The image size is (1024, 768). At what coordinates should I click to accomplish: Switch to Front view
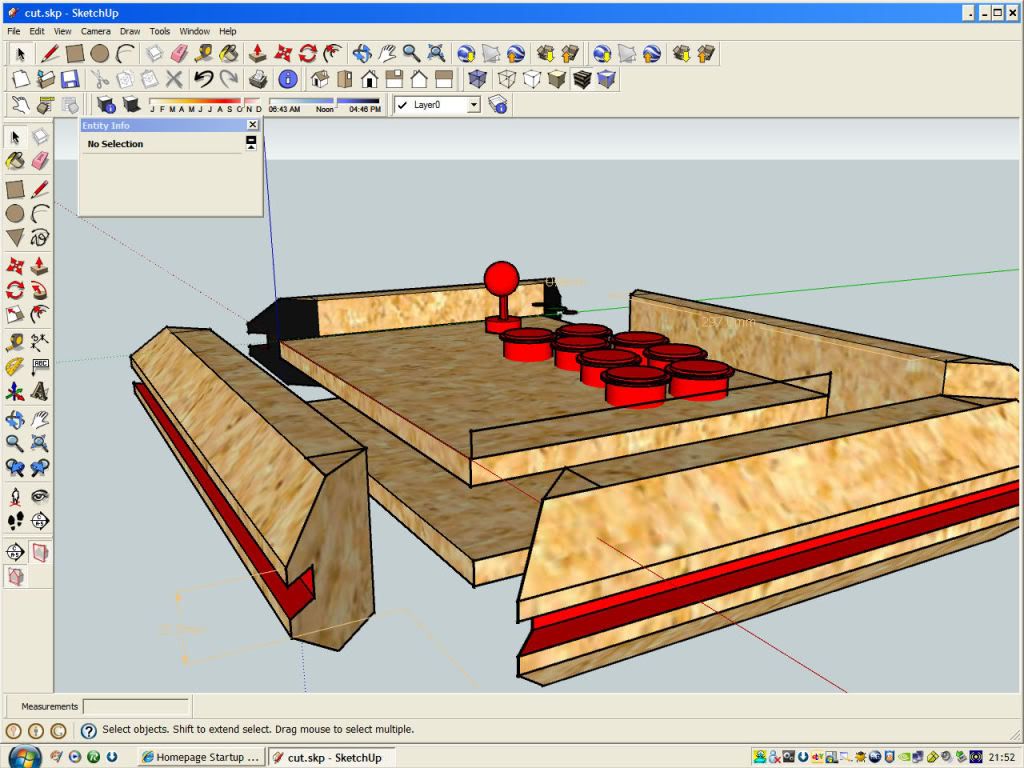370,80
